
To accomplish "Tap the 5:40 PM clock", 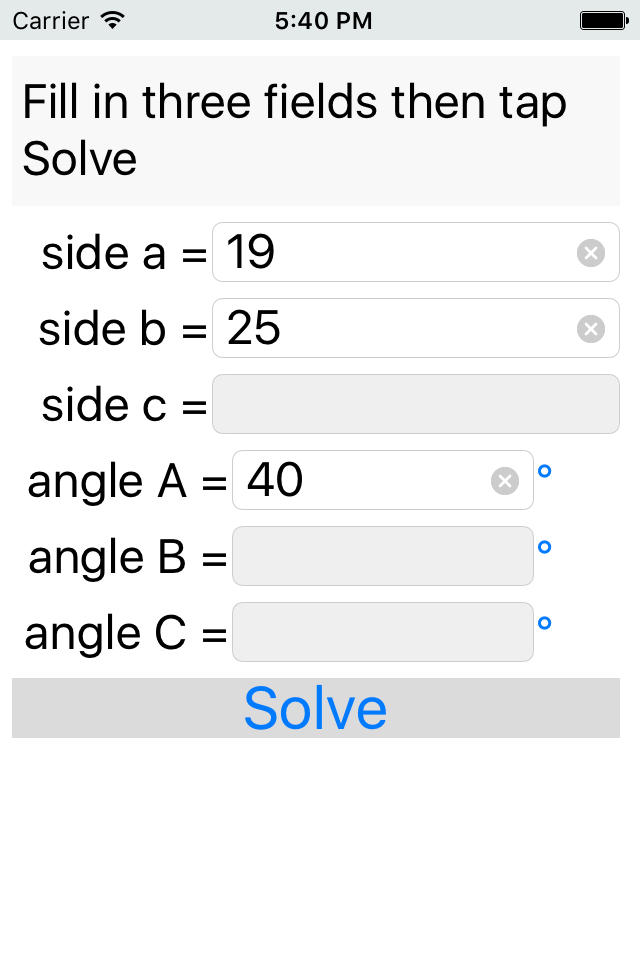I will [x=323, y=19].
